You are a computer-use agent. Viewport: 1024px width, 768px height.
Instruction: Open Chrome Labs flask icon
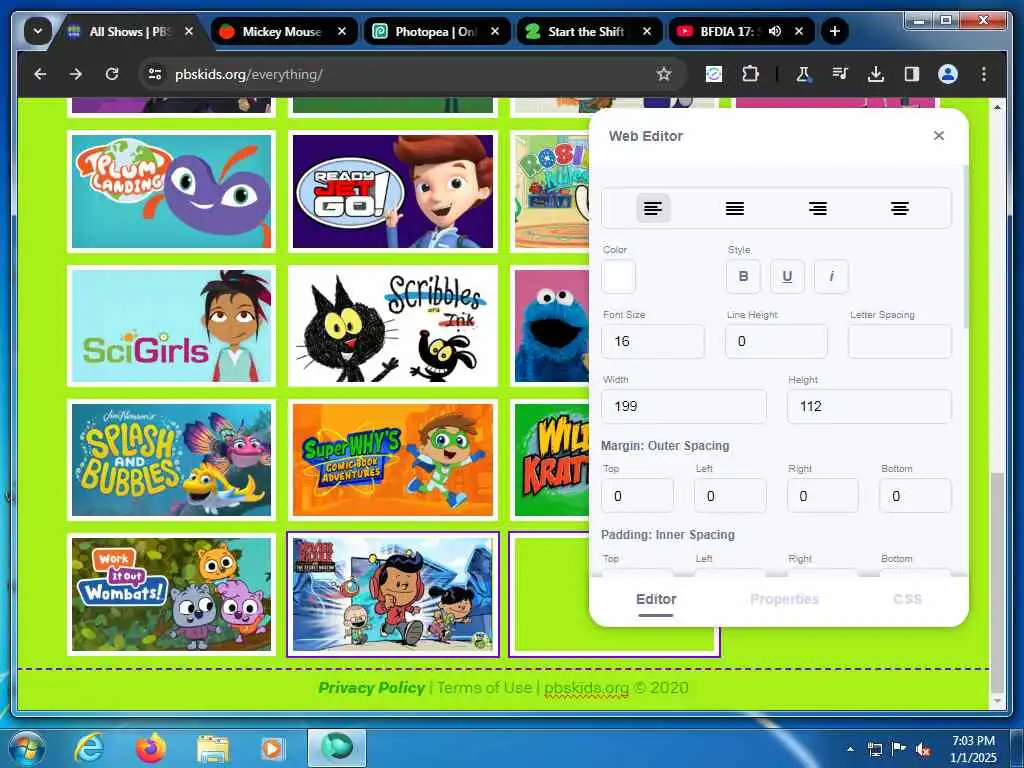click(x=803, y=74)
